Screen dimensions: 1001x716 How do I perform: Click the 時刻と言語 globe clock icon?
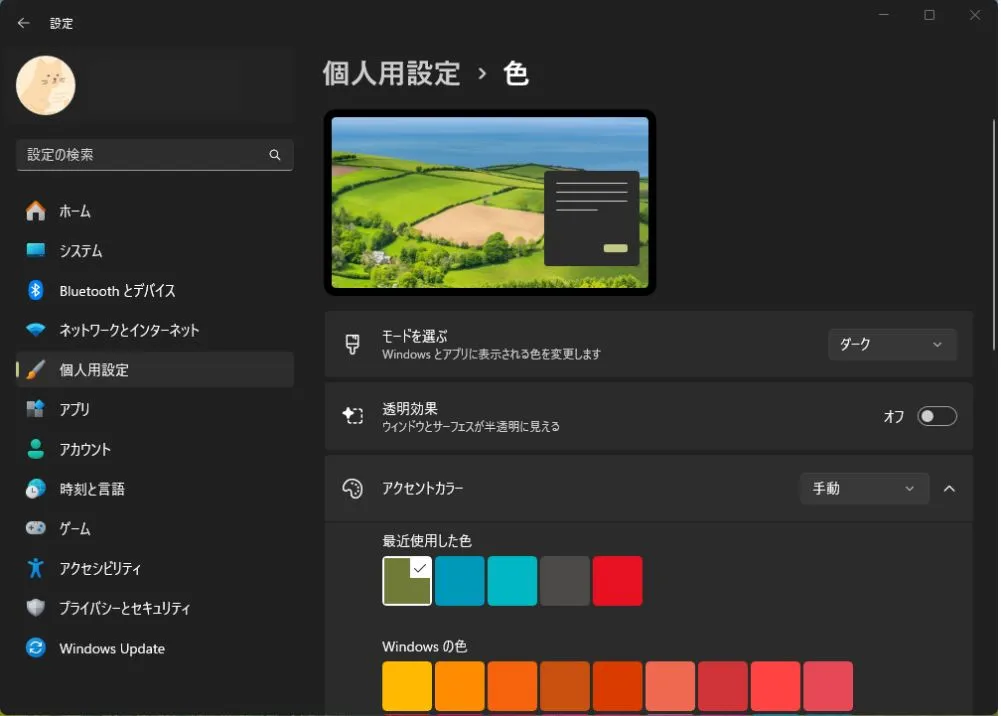point(36,489)
